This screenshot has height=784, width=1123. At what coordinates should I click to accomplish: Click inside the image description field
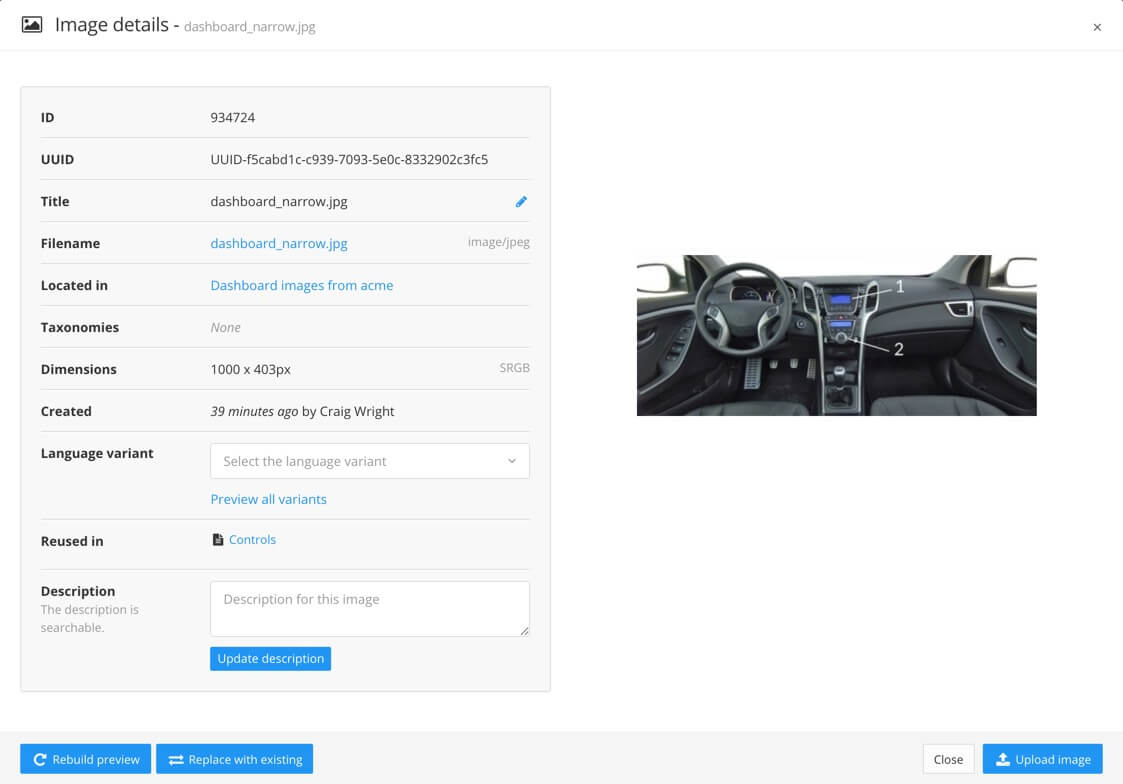pos(369,609)
